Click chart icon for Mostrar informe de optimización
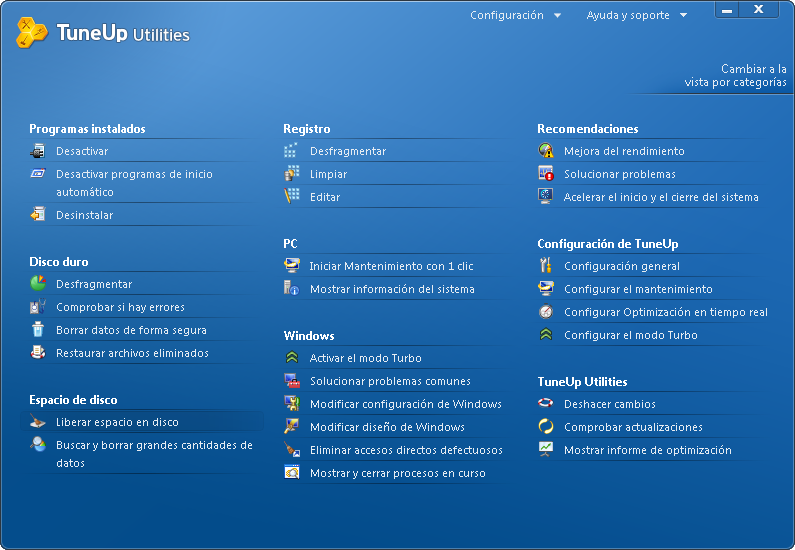Image resolution: width=795 pixels, height=550 pixels. point(546,449)
